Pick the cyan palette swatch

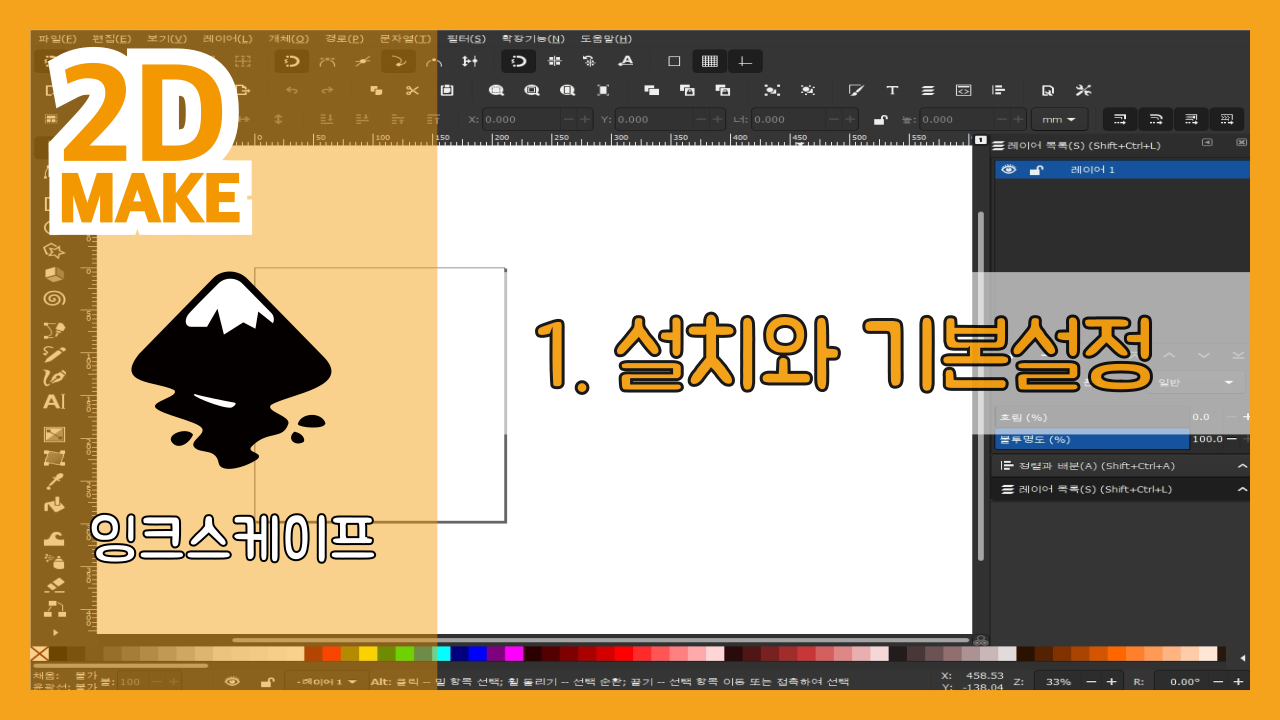coord(441,654)
